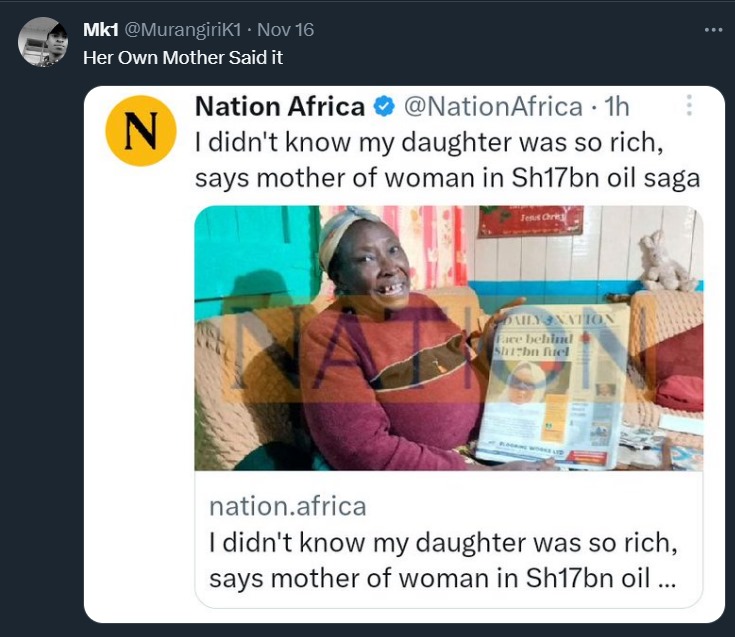Open the quoted tweet's vertical dots menu
735x637 pixels.
[688, 107]
